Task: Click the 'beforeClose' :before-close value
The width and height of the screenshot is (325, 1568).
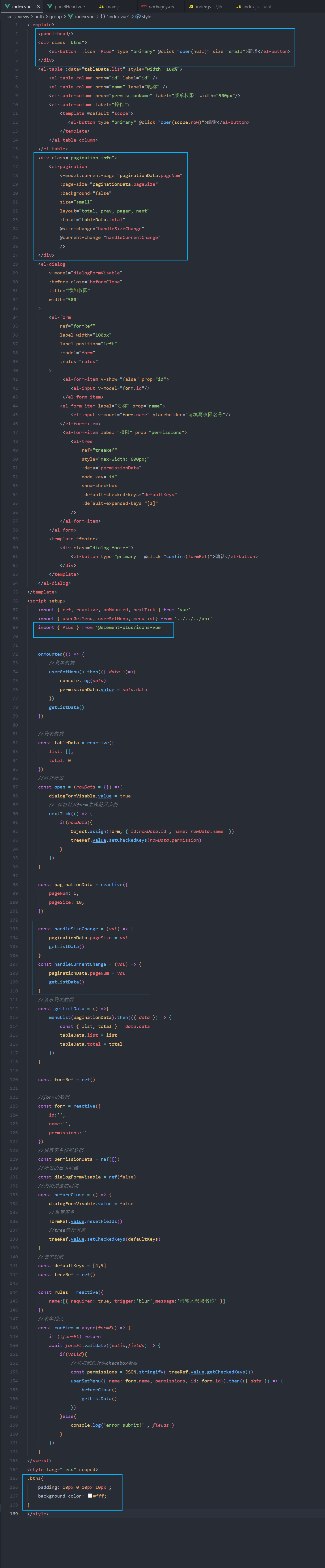Action: pos(105,282)
